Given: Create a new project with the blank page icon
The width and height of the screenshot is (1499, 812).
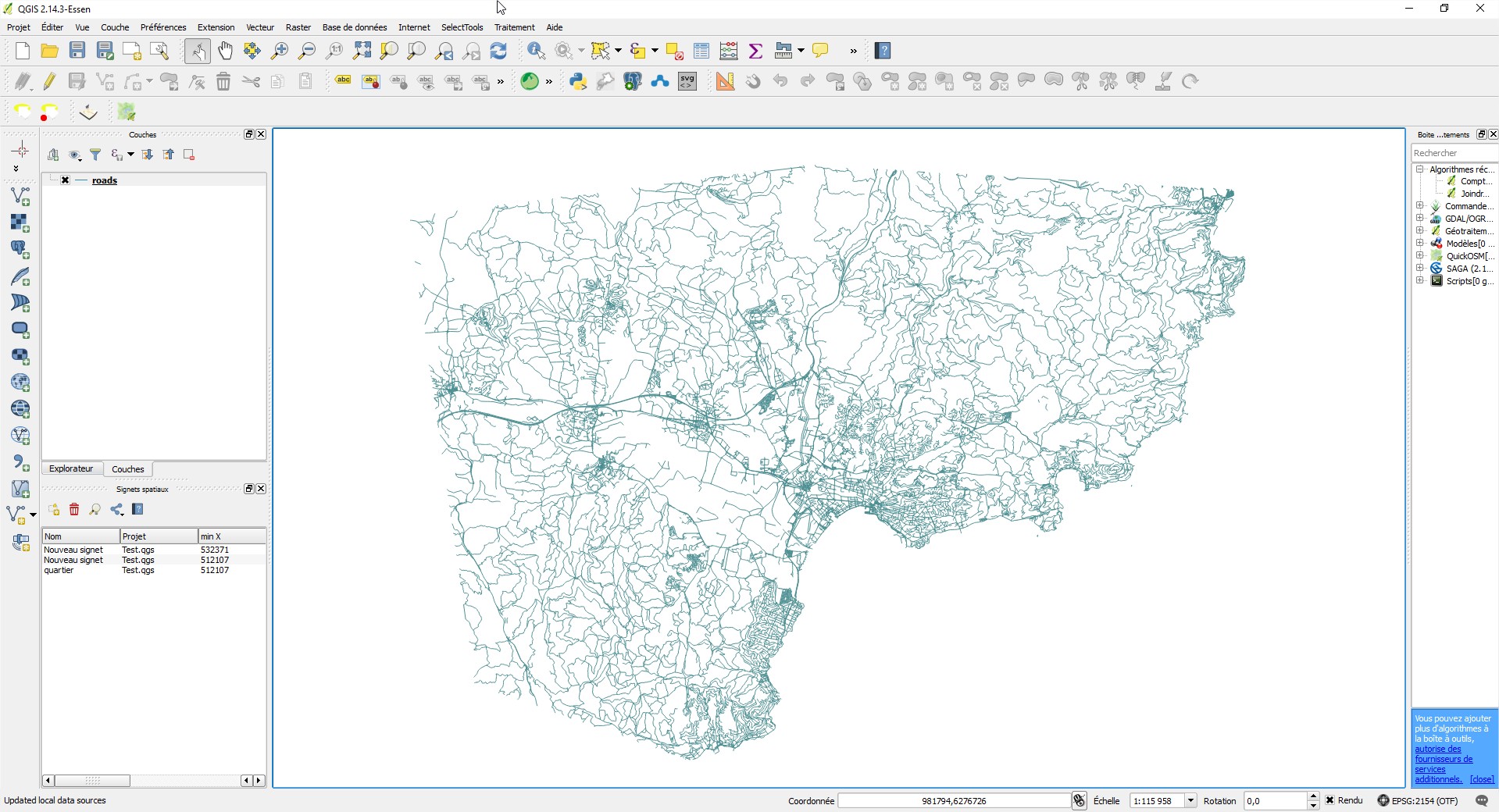Looking at the screenshot, I should (x=22, y=51).
